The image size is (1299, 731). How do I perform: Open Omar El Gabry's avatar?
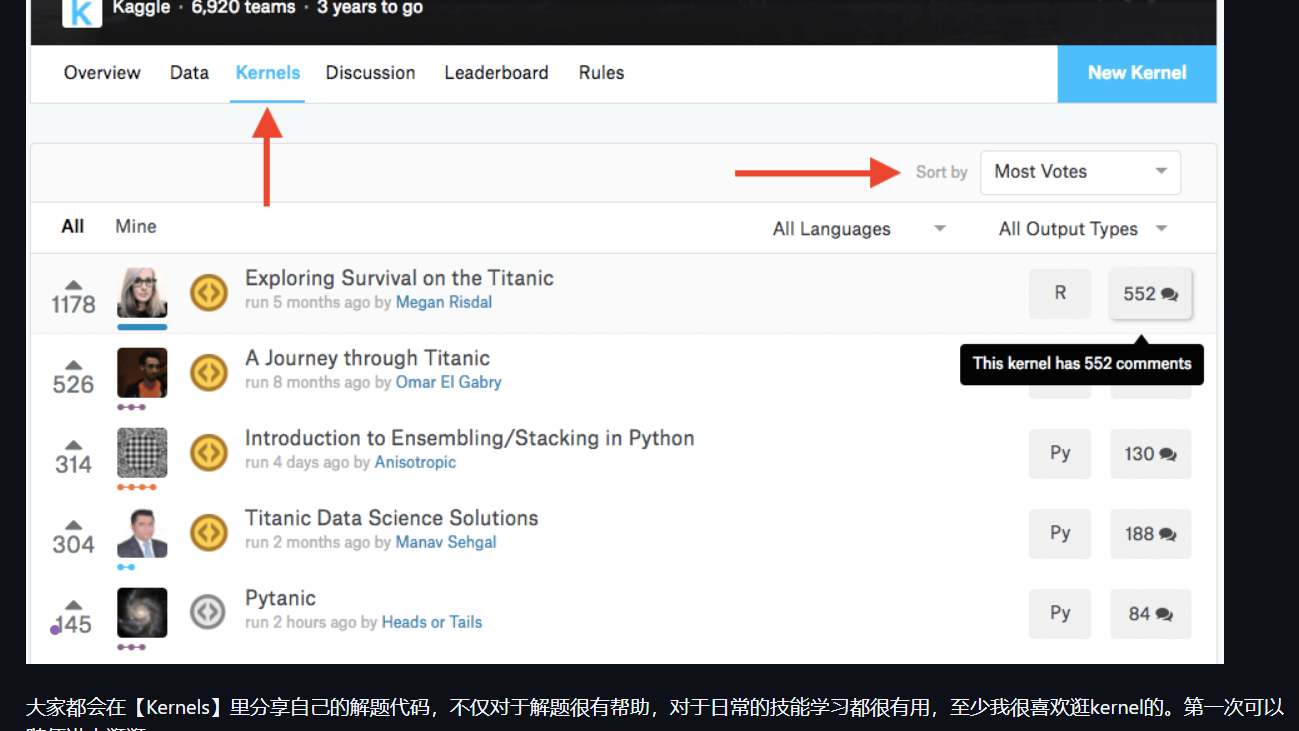click(x=142, y=373)
